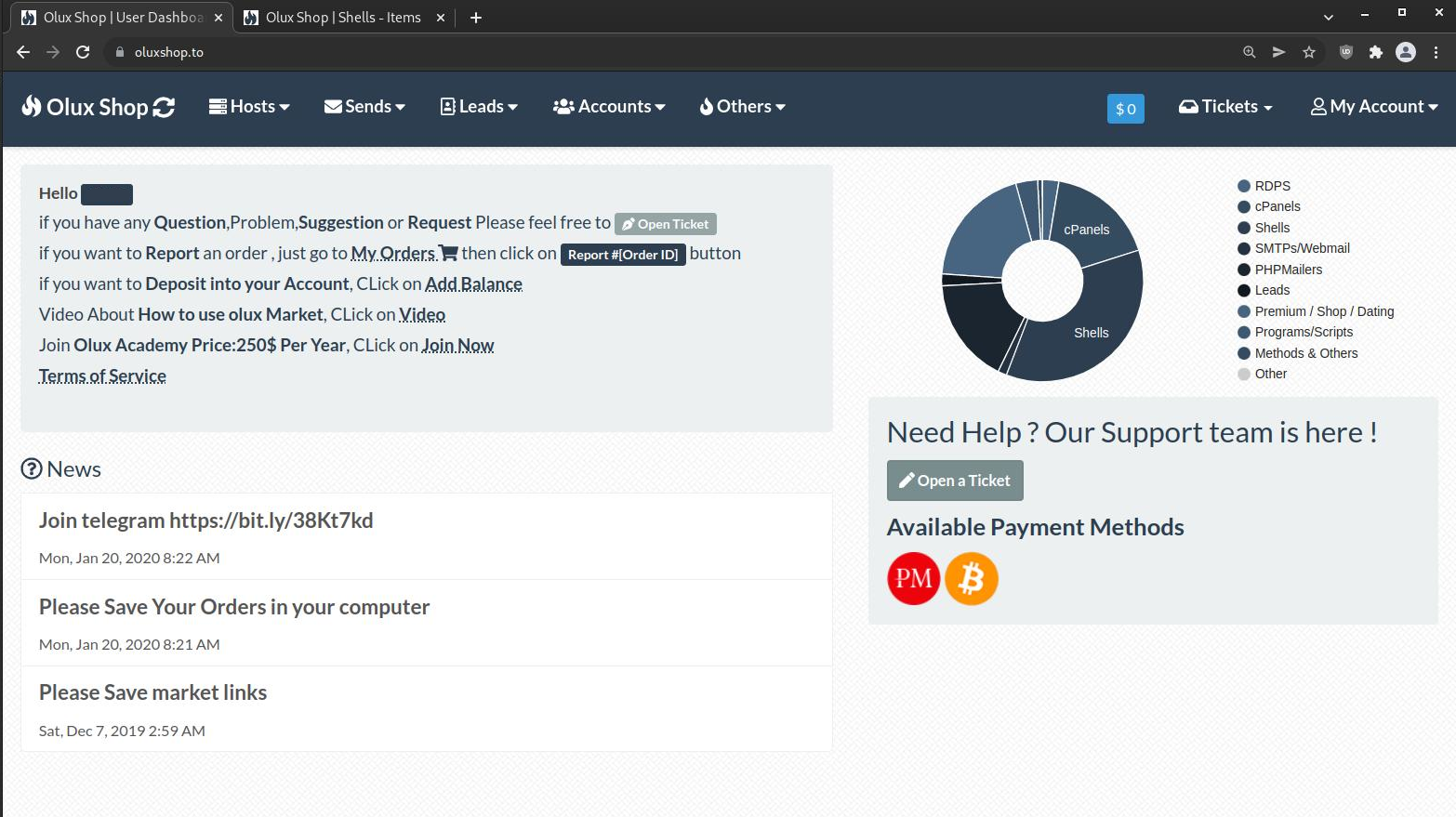1456x817 pixels.
Task: Open the uBlock shield extension icon
Action: pos(1345,52)
